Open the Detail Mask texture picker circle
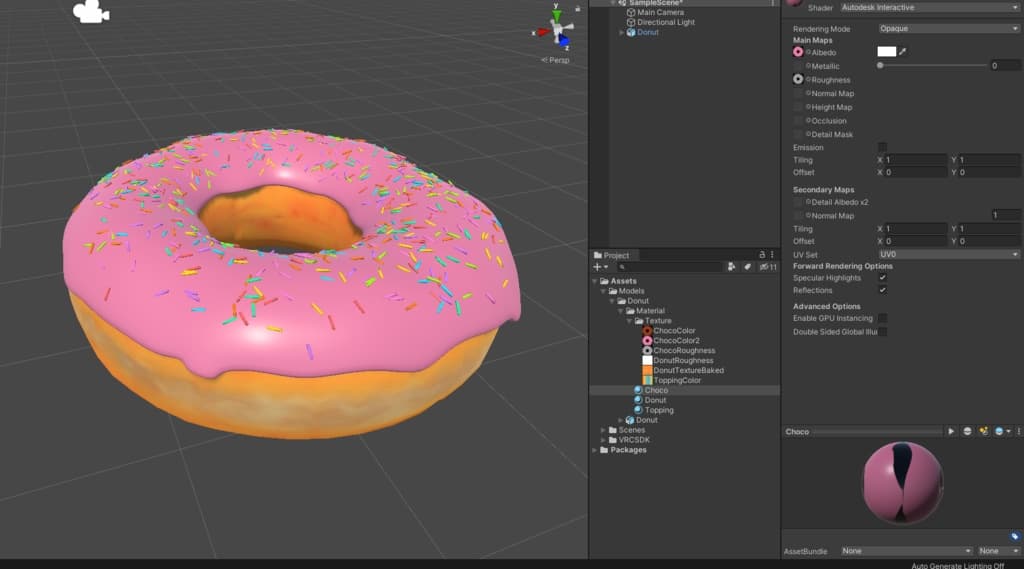The height and width of the screenshot is (569, 1024). 808,134
